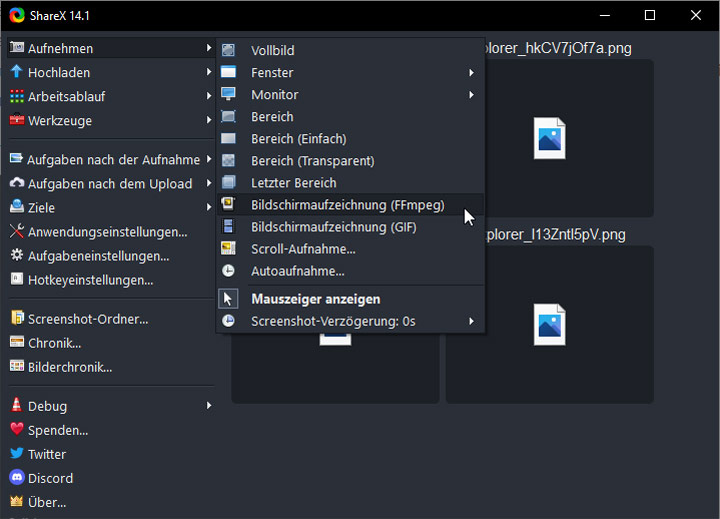Click the Twitter bird icon
This screenshot has width=720, height=519.
tap(17, 454)
